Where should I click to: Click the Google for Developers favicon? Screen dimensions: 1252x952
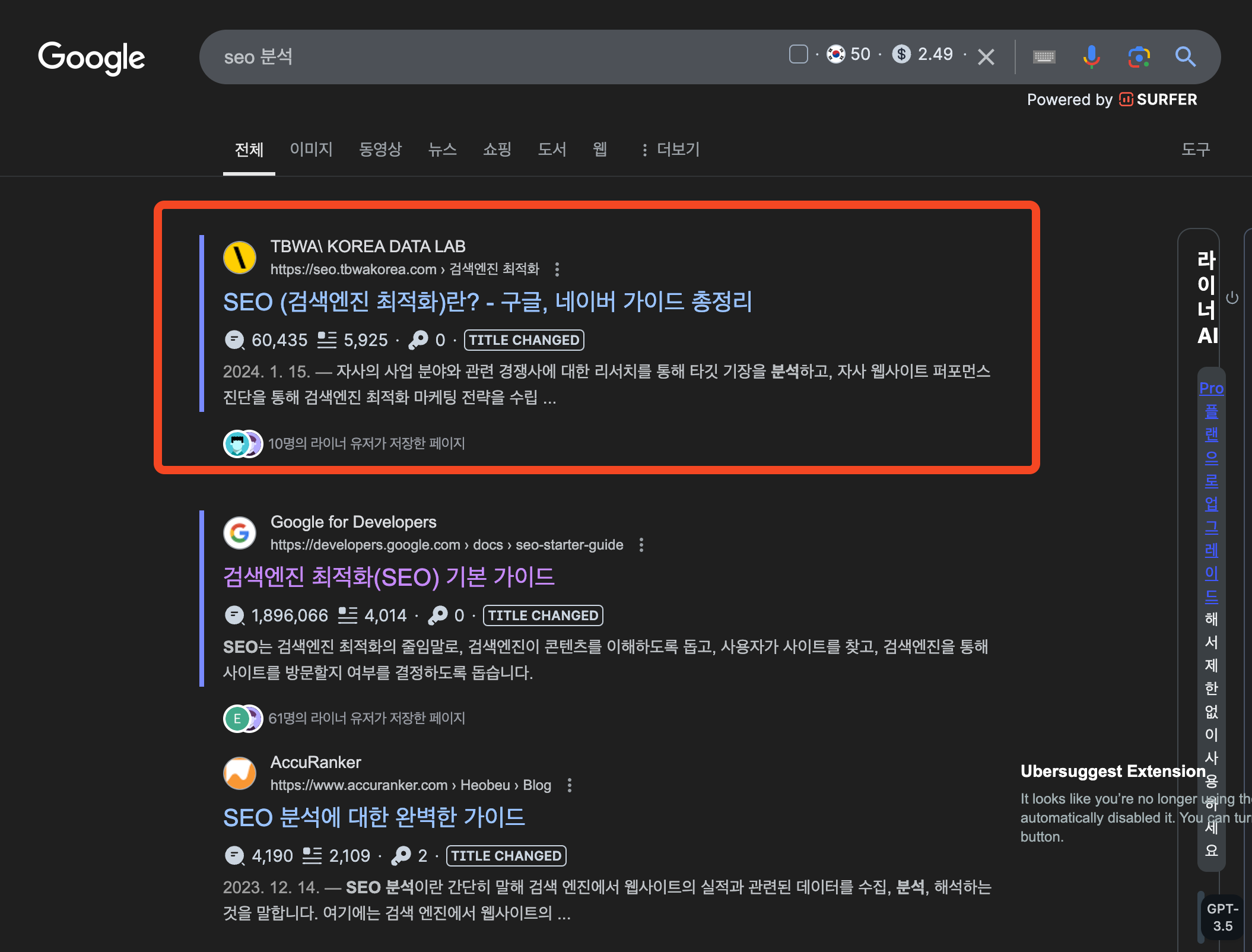[240, 533]
